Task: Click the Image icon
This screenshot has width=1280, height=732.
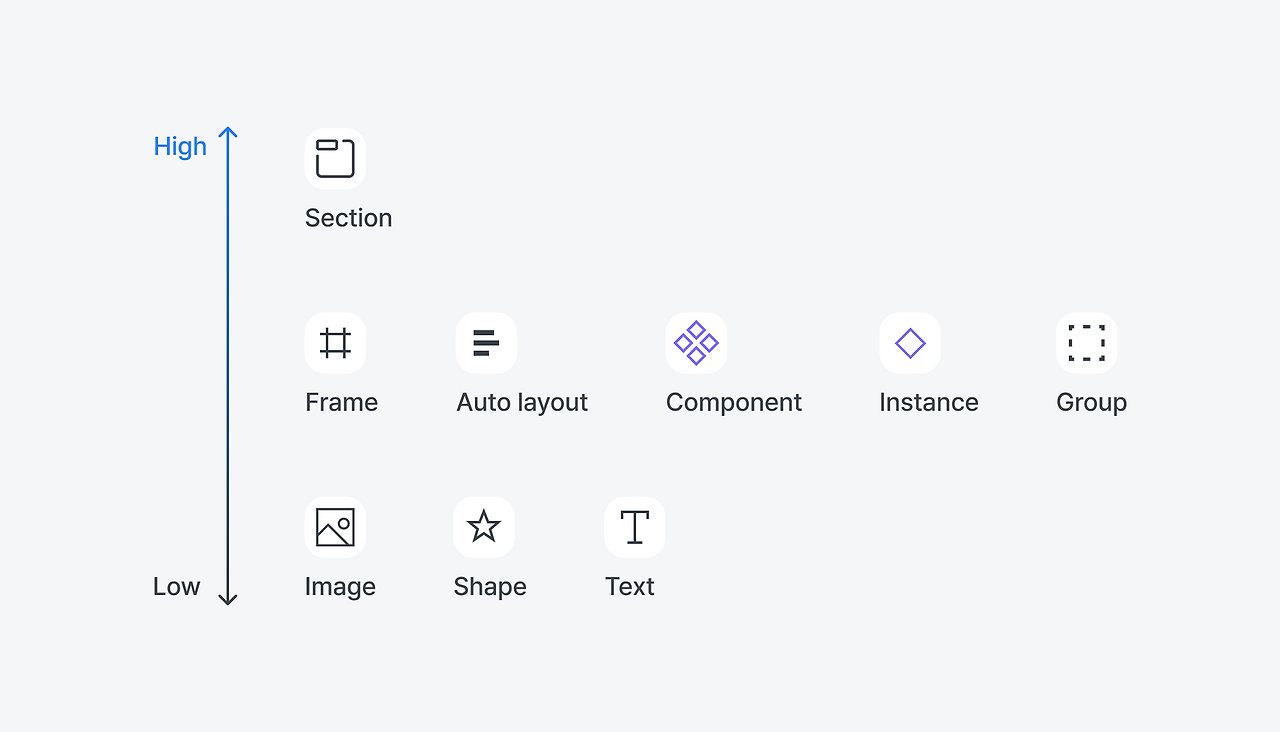Action: tap(335, 527)
